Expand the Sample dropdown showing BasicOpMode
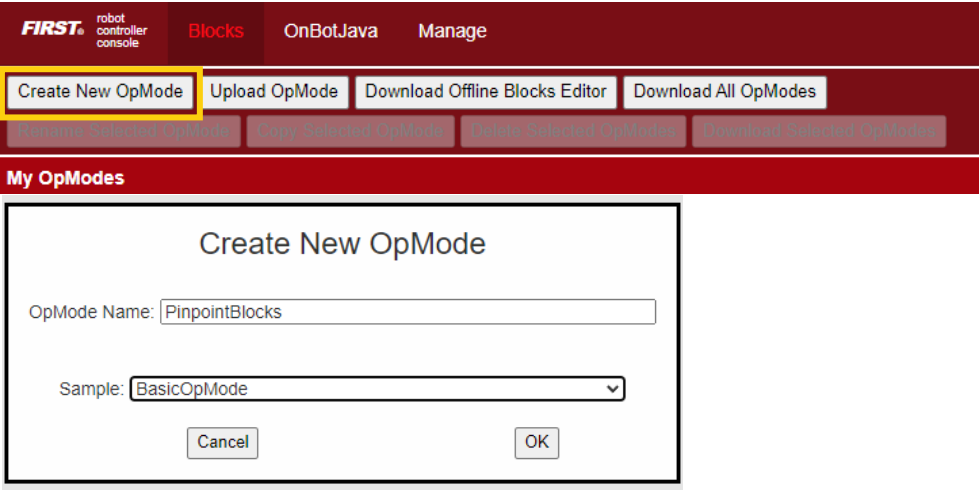Image resolution: width=980 pixels, height=491 pixels. click(377, 389)
